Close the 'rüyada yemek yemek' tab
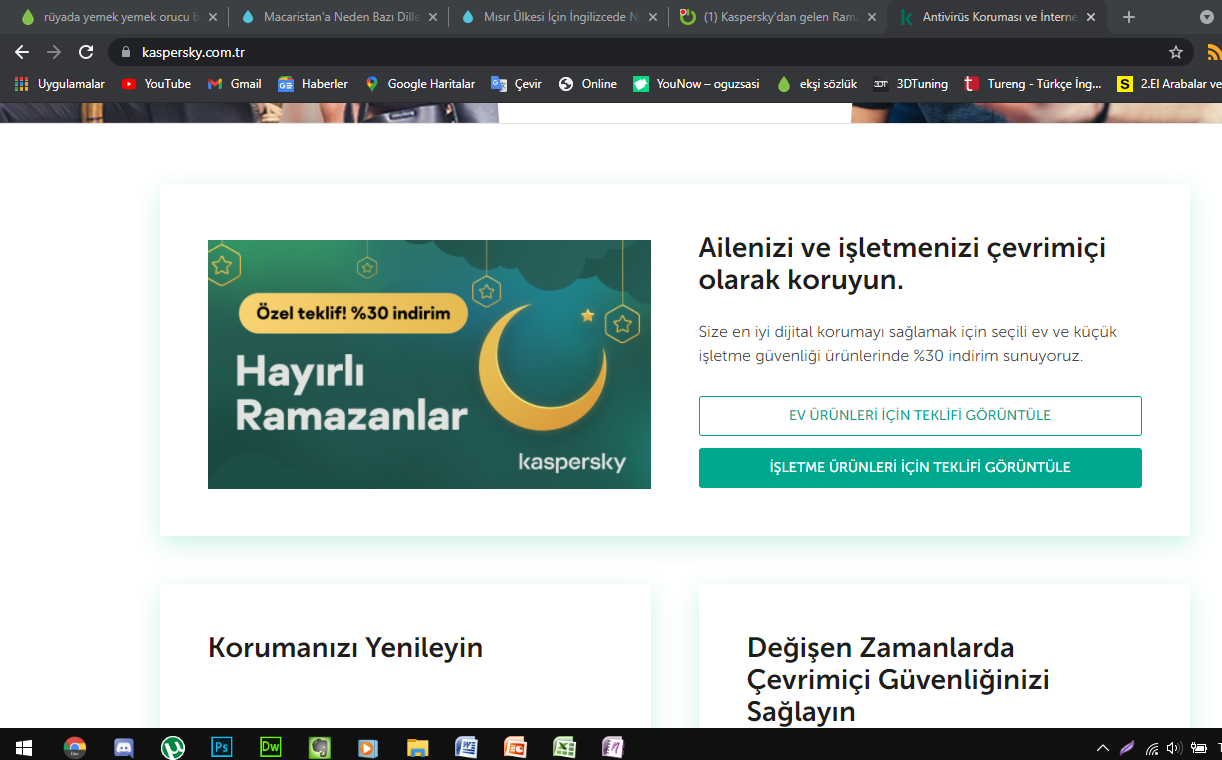Viewport: 1222px width, 760px height. tap(212, 17)
